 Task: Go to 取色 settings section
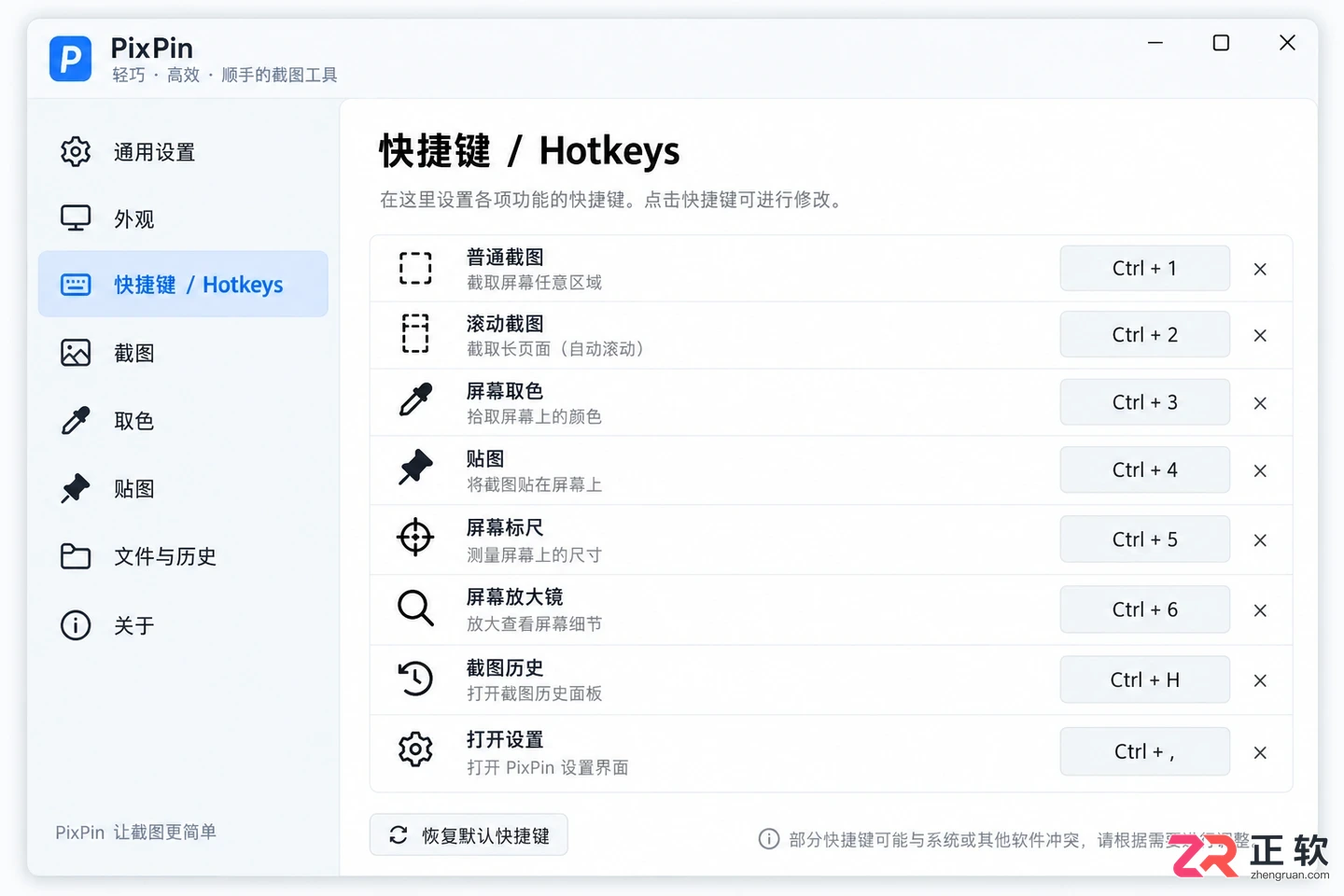coord(183,421)
